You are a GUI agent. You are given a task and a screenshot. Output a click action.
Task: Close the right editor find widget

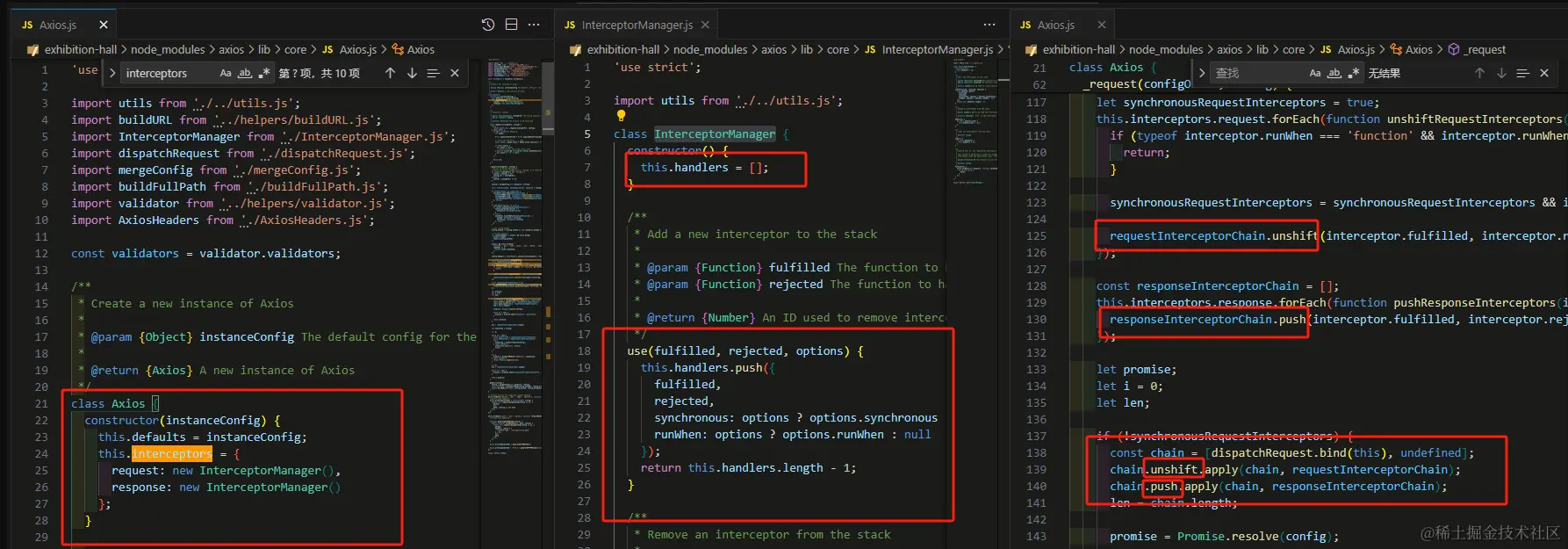[1544, 73]
